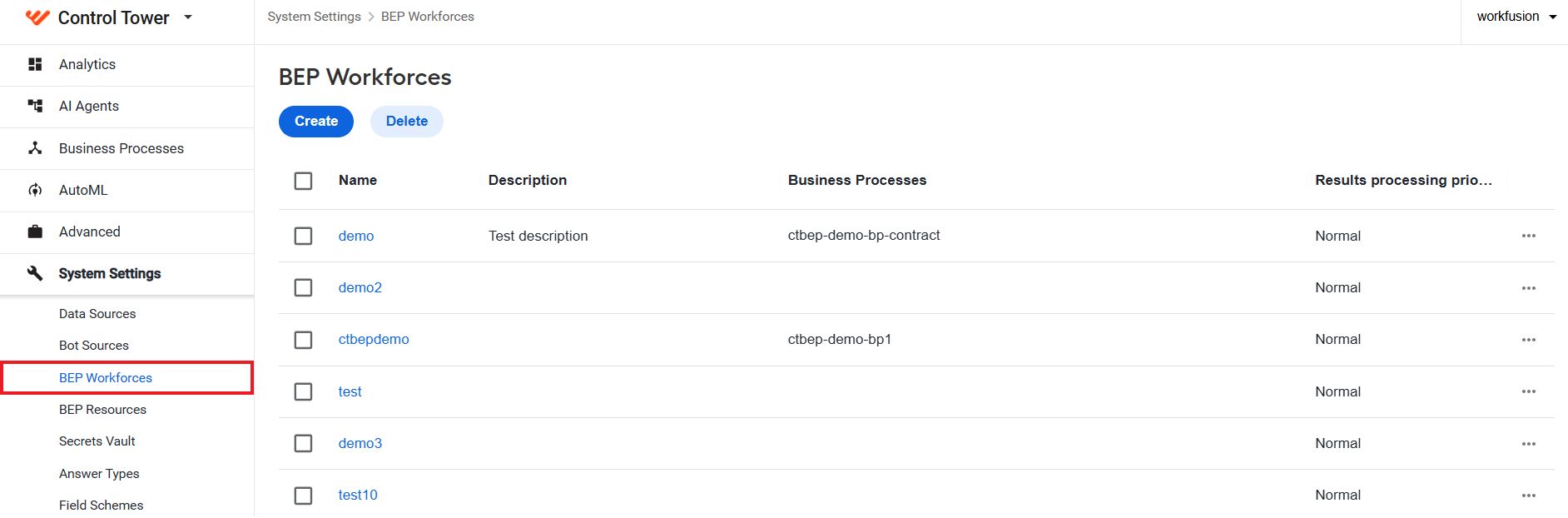
Task: Click the Advanced briefcase icon
Action: pos(35,232)
